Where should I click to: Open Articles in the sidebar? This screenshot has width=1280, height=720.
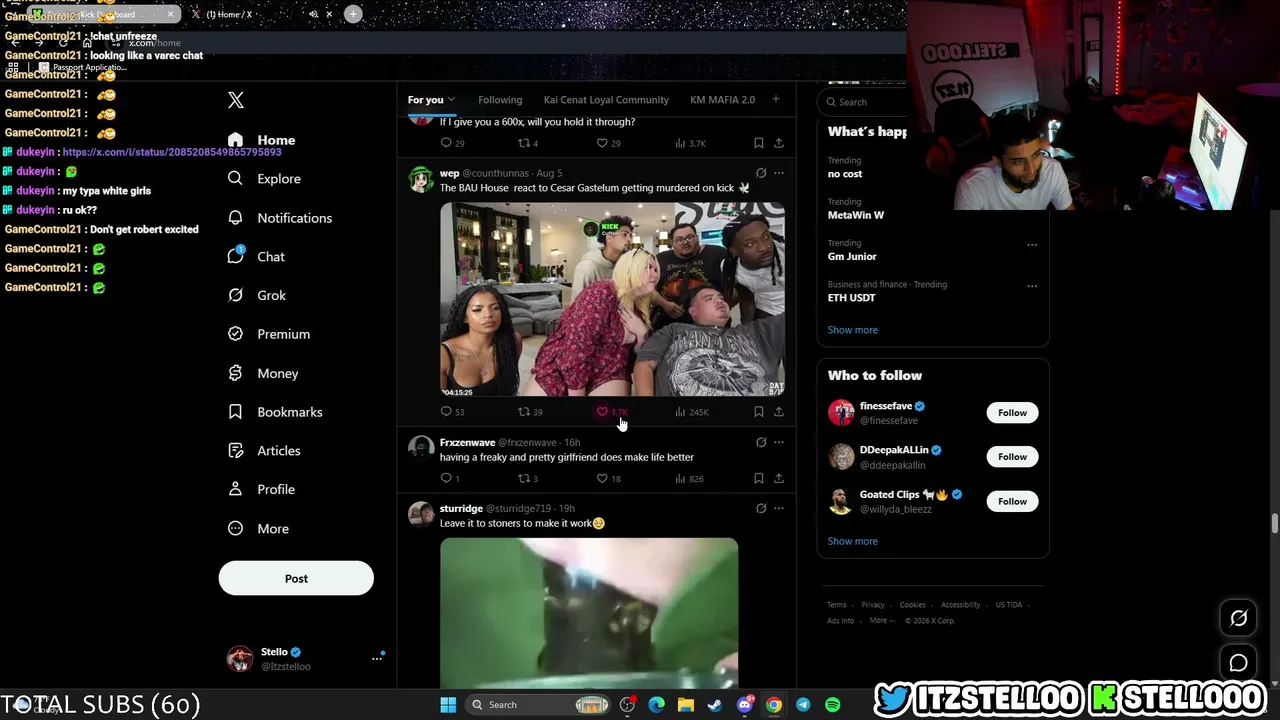coord(263,451)
